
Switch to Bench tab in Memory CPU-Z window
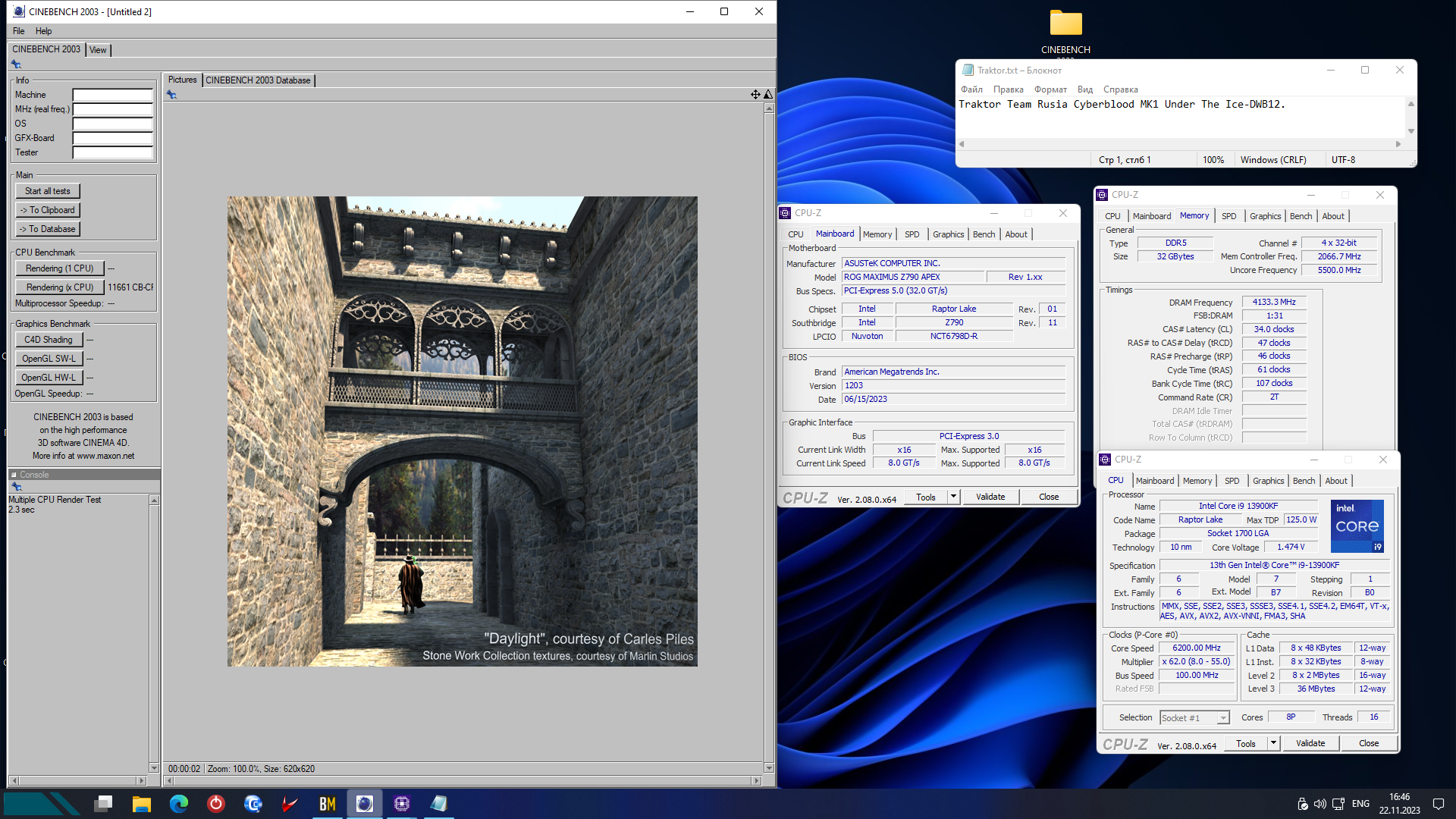[x=1301, y=216]
